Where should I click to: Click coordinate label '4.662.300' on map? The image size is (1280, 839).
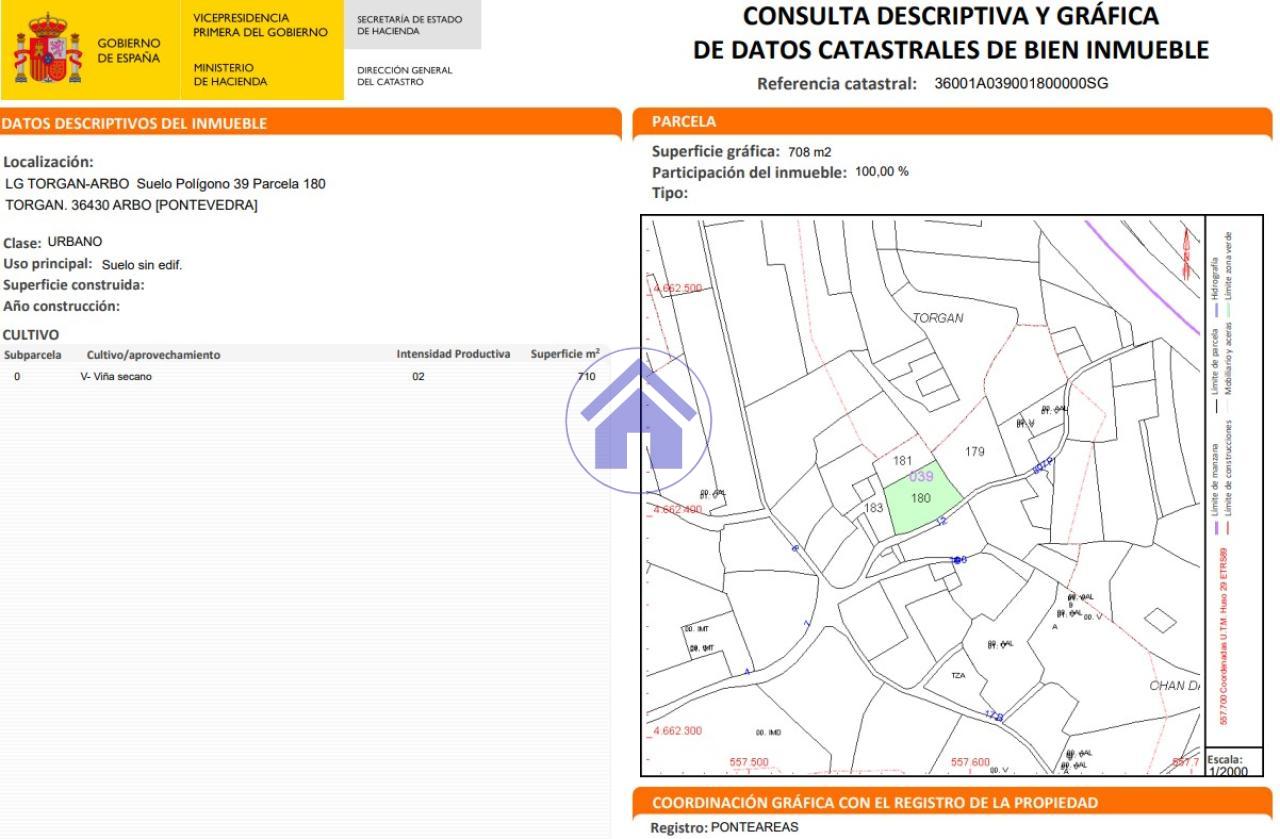(x=678, y=730)
